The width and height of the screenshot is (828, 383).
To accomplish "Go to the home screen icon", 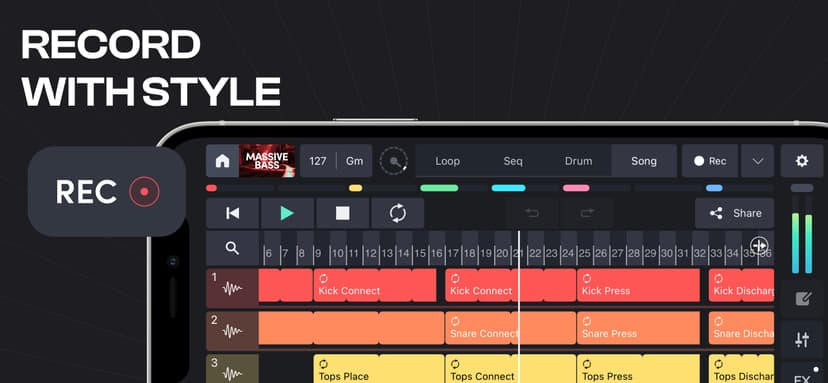I will (222, 161).
